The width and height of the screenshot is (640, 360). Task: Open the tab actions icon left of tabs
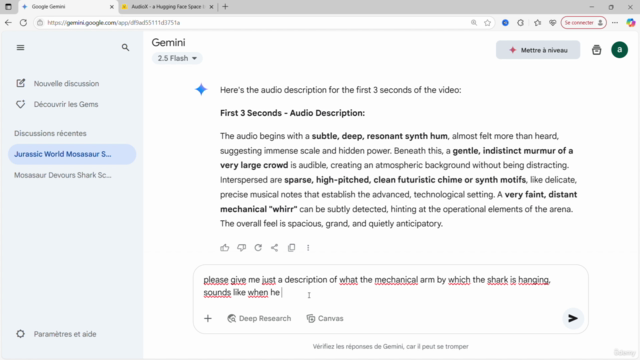click(8, 7)
